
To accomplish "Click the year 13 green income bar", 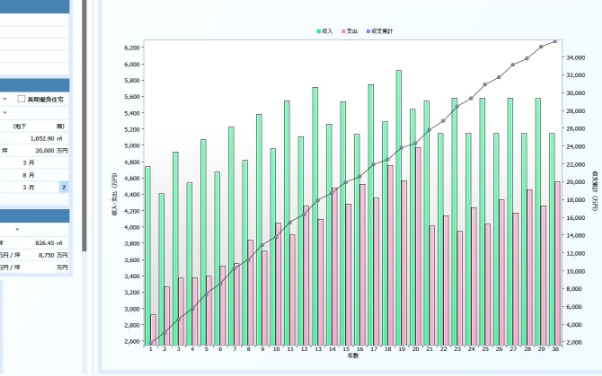I will click(x=315, y=216).
